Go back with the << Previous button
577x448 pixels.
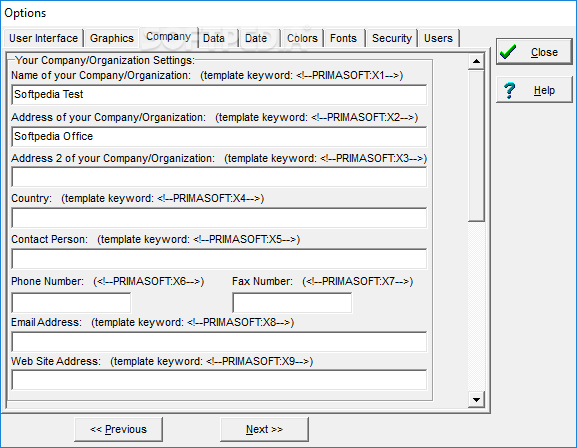point(118,429)
